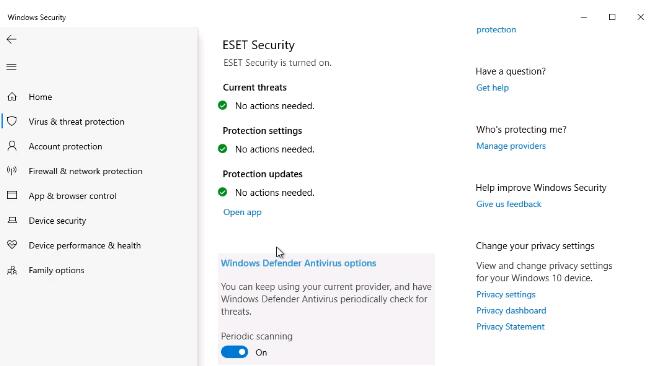Click the Device security laptop icon
Viewport: 648px width, 366px height.
[x=12, y=220]
